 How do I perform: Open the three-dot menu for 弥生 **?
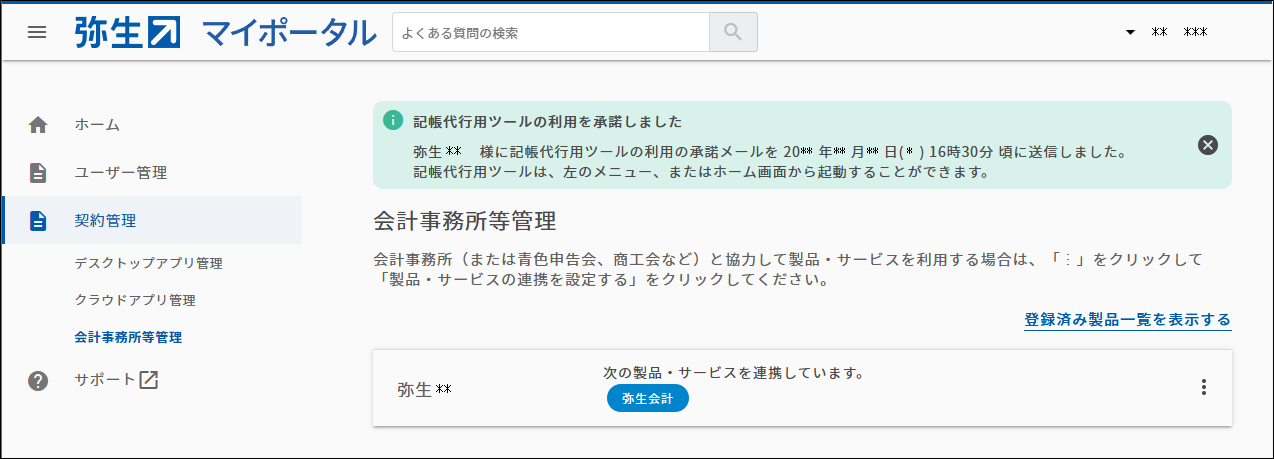tap(1204, 387)
